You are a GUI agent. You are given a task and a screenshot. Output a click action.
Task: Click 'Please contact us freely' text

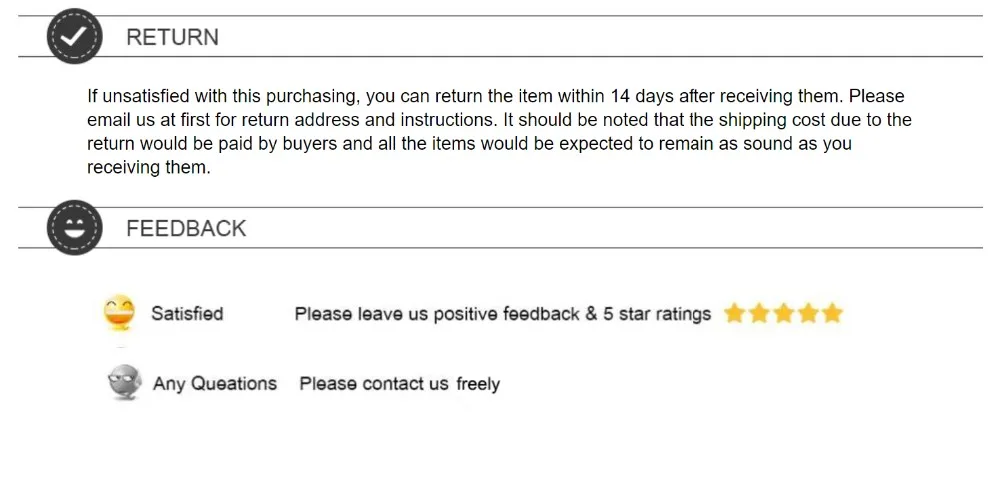tap(400, 383)
